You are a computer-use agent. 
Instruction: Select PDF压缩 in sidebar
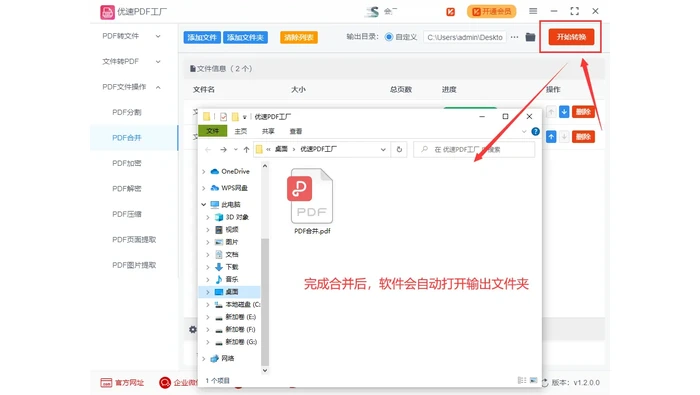pos(127,214)
